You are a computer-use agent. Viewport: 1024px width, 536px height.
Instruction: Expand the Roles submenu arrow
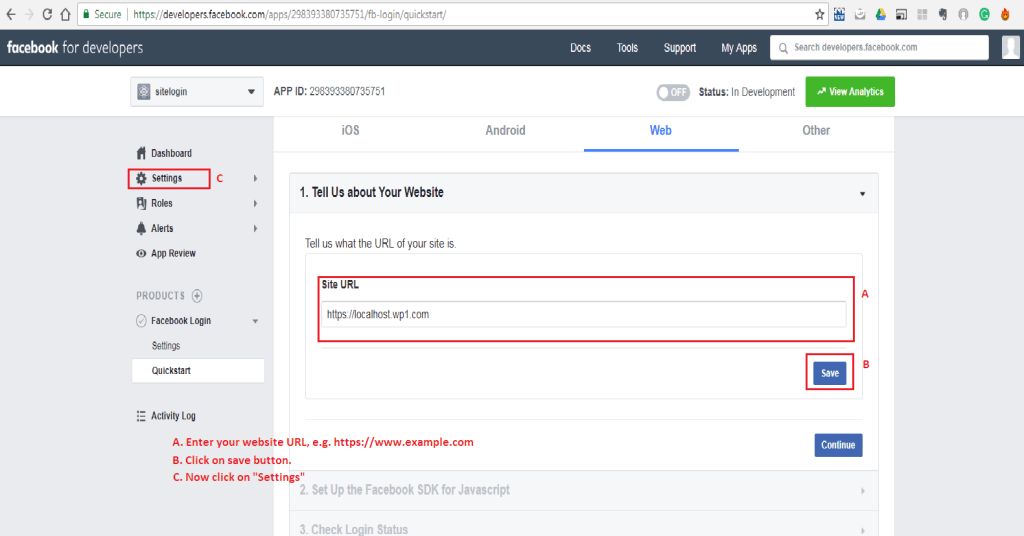255,204
